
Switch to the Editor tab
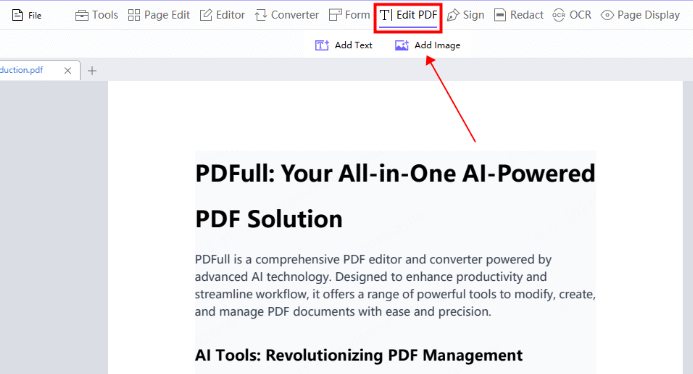pyautogui.click(x=222, y=15)
